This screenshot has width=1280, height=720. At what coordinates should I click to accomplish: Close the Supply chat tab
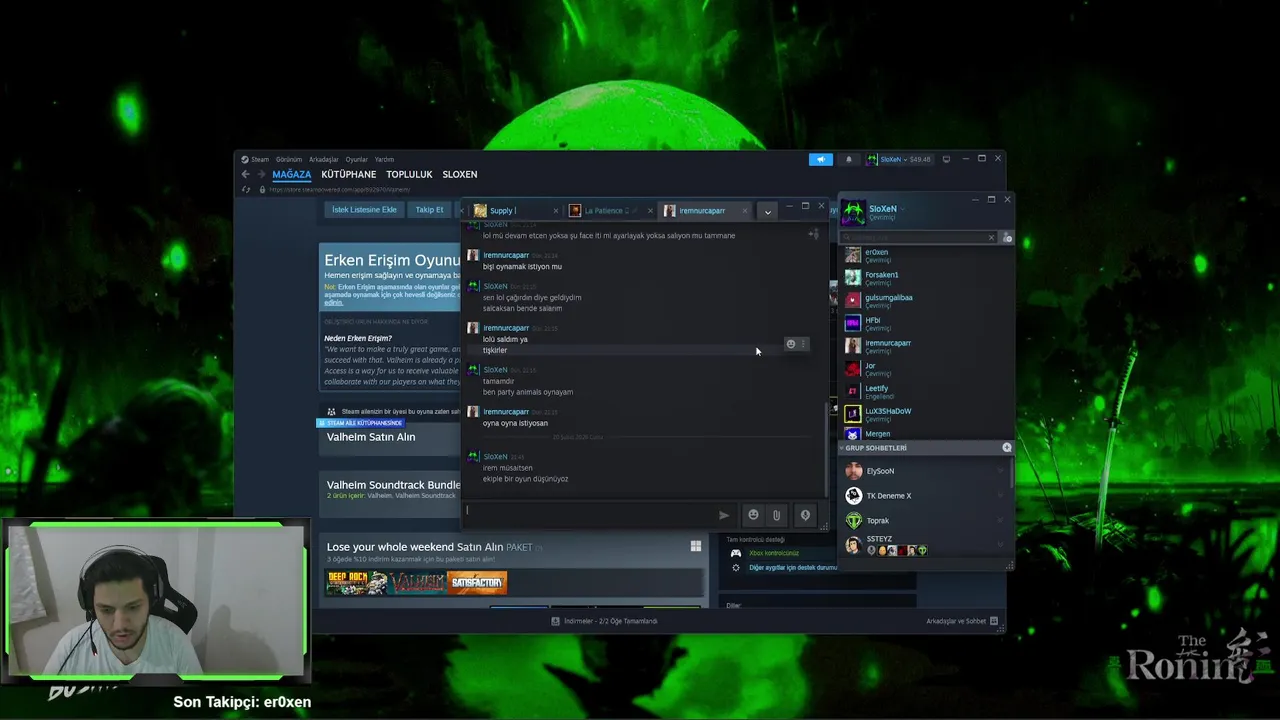coord(556,211)
